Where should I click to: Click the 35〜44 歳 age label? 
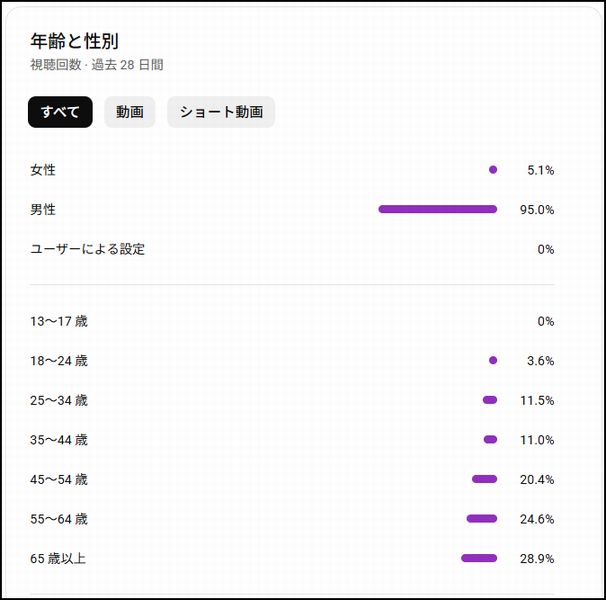(x=59, y=440)
